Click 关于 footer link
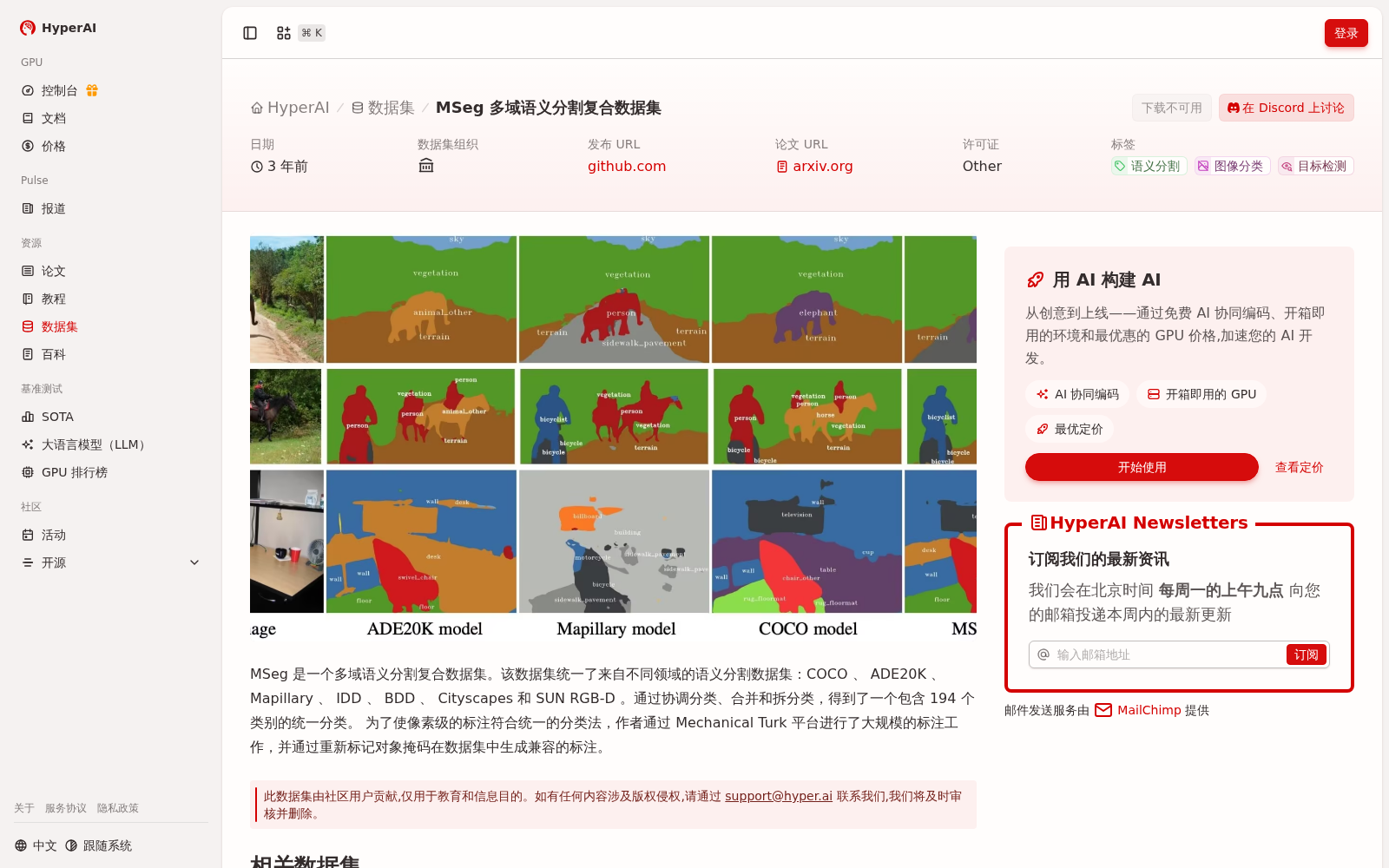 pos(24,808)
